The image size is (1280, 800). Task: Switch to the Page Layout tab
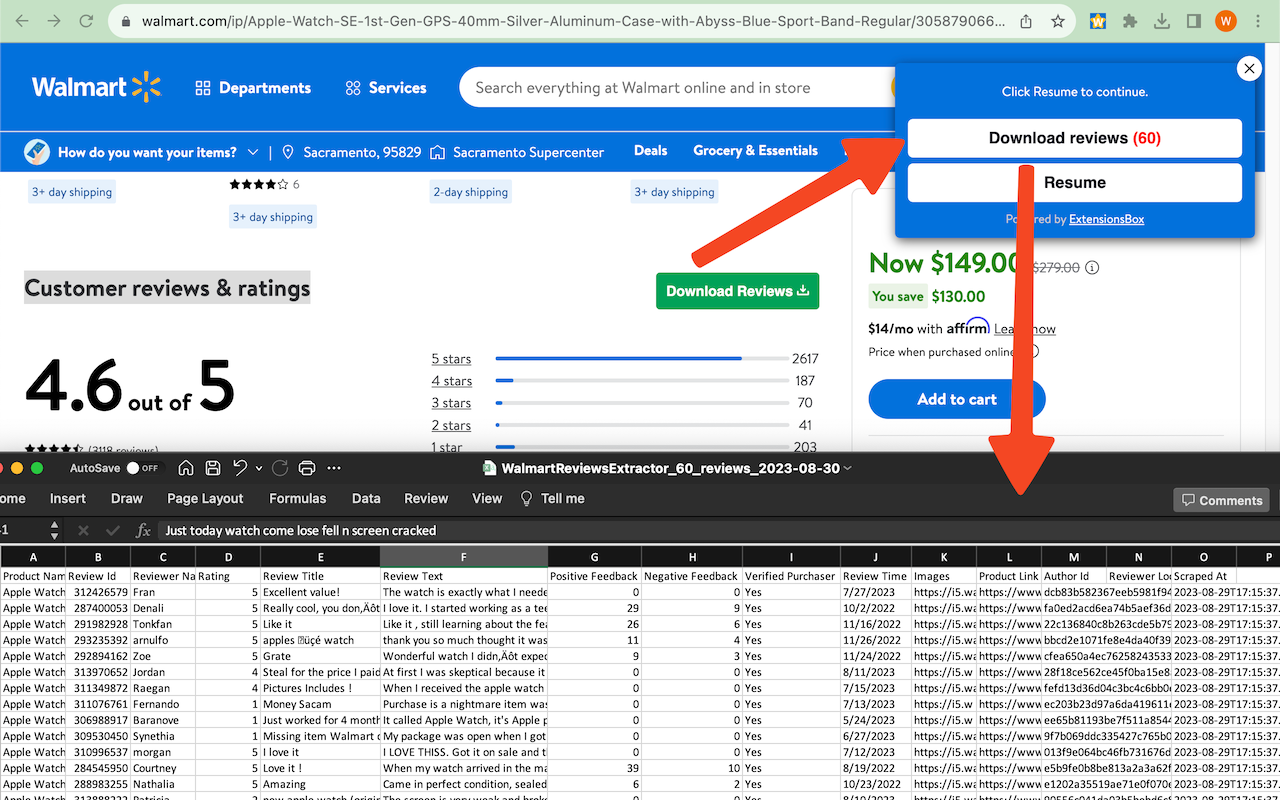(205, 498)
